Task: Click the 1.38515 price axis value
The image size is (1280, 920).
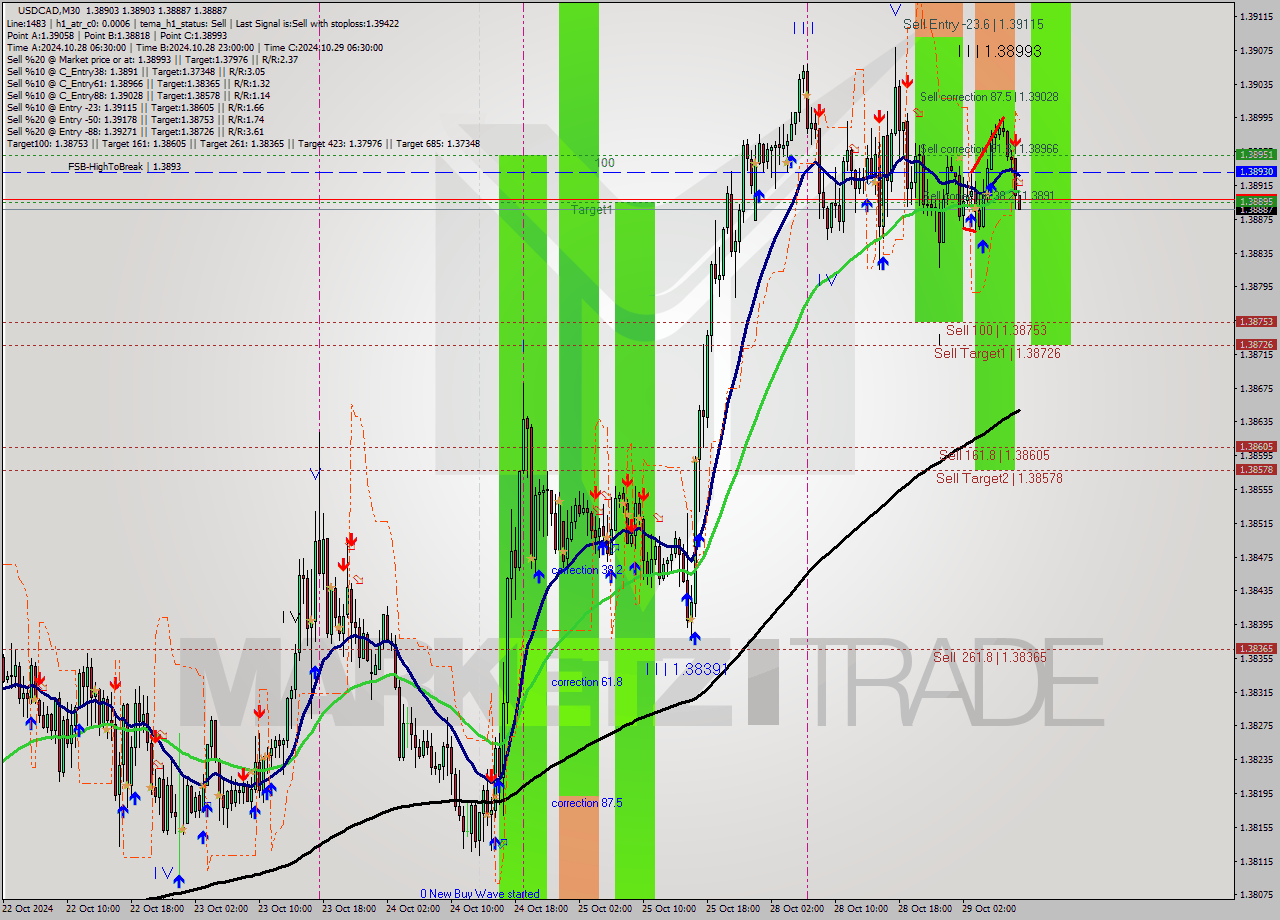Action: [x=1256, y=523]
